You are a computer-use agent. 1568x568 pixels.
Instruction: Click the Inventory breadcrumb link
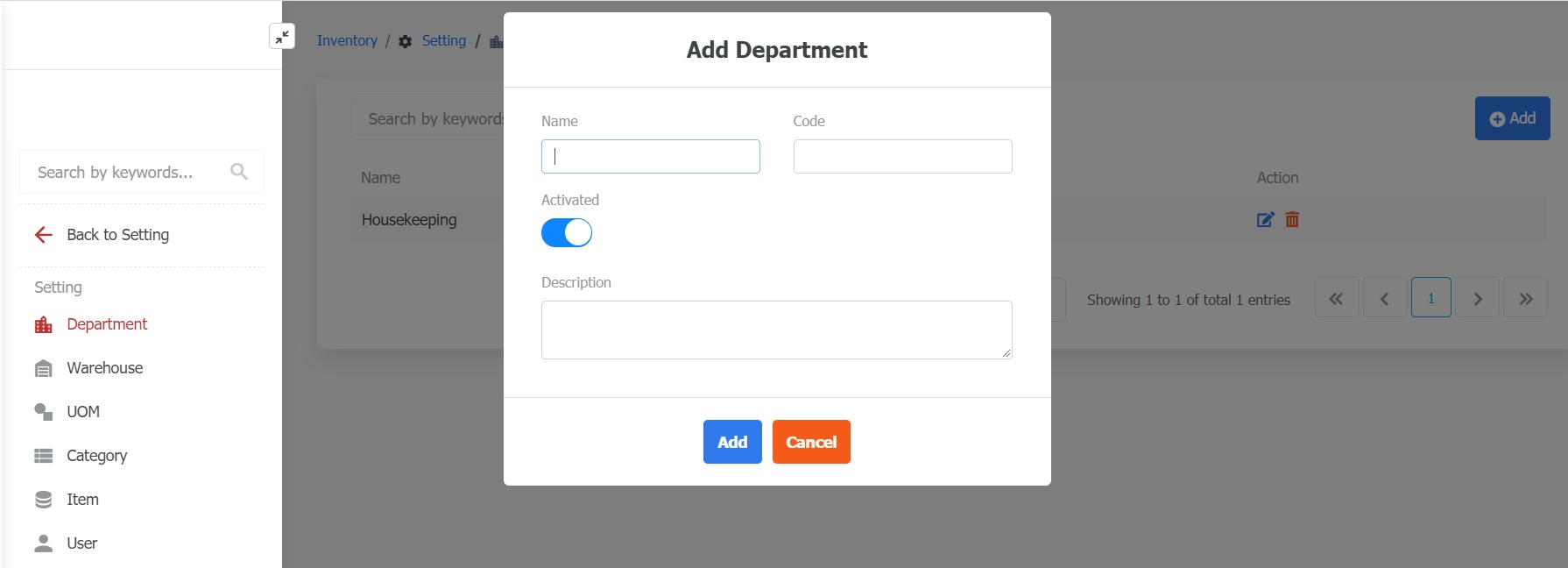347,41
